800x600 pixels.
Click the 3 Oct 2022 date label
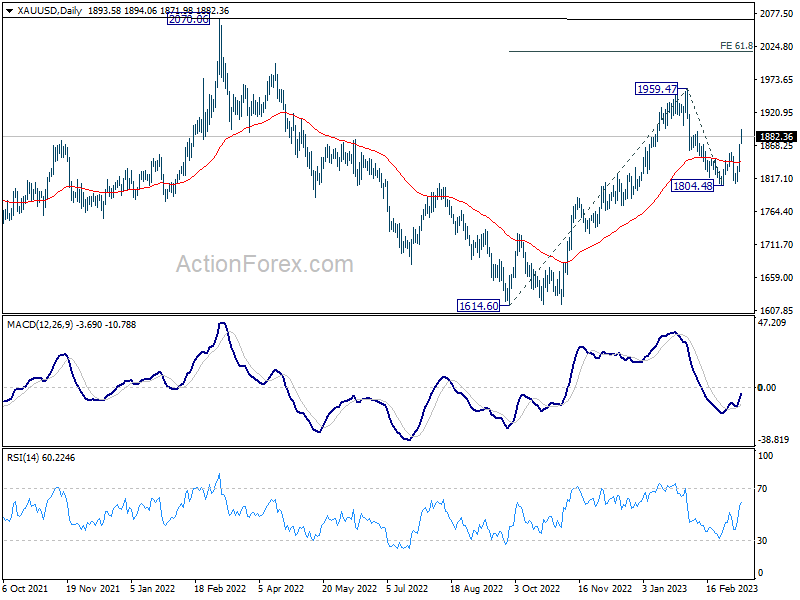click(x=537, y=588)
